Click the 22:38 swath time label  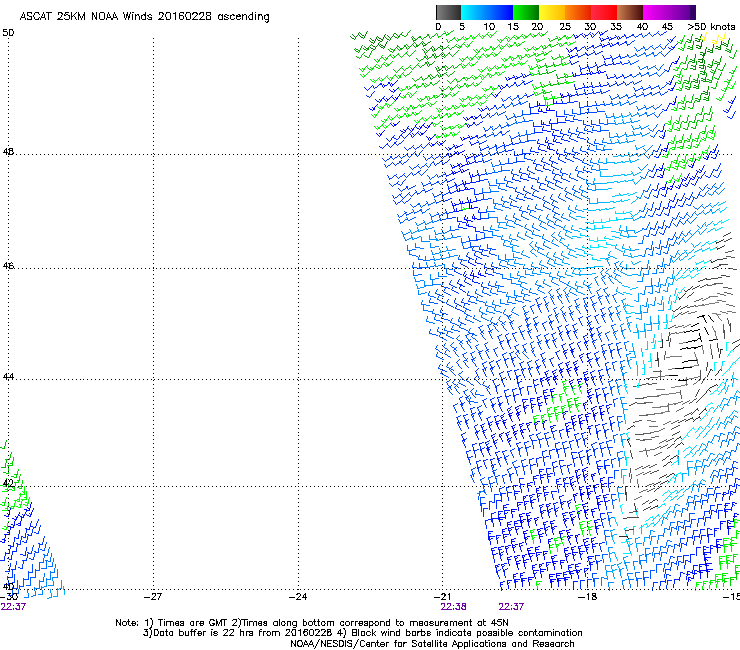point(453,607)
